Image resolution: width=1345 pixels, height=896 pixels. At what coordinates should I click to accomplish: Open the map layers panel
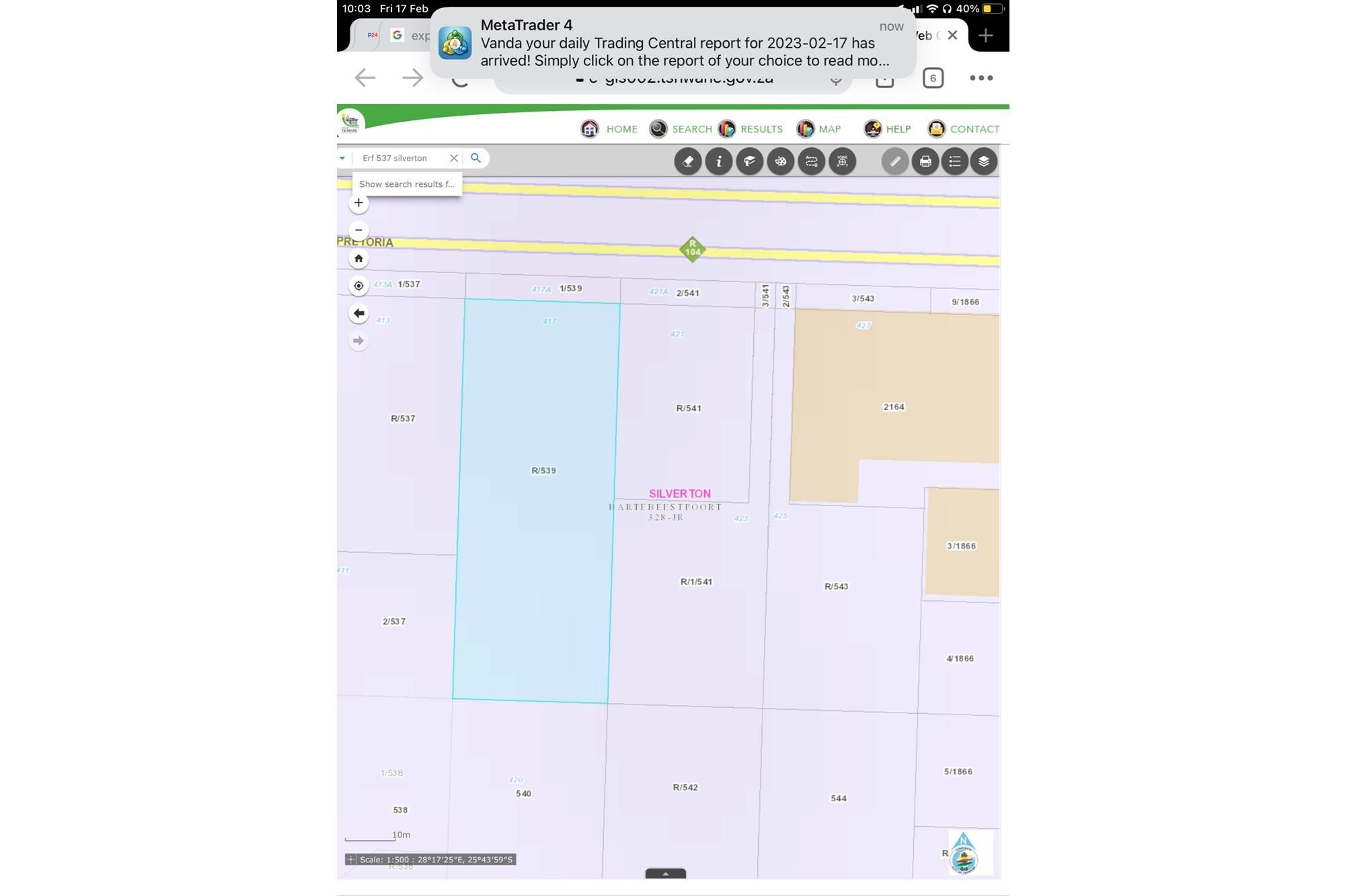tap(984, 161)
